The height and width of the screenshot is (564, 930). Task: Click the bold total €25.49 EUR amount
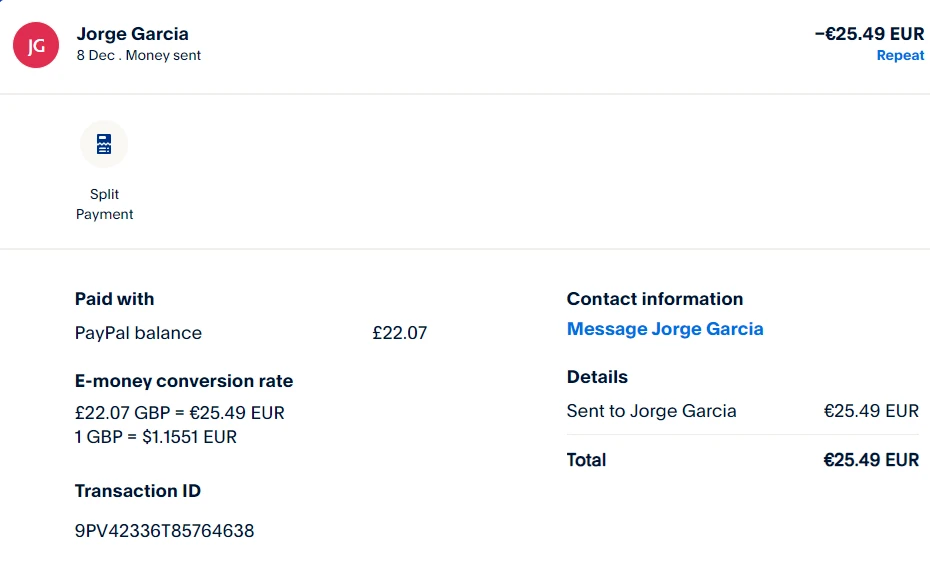(870, 460)
